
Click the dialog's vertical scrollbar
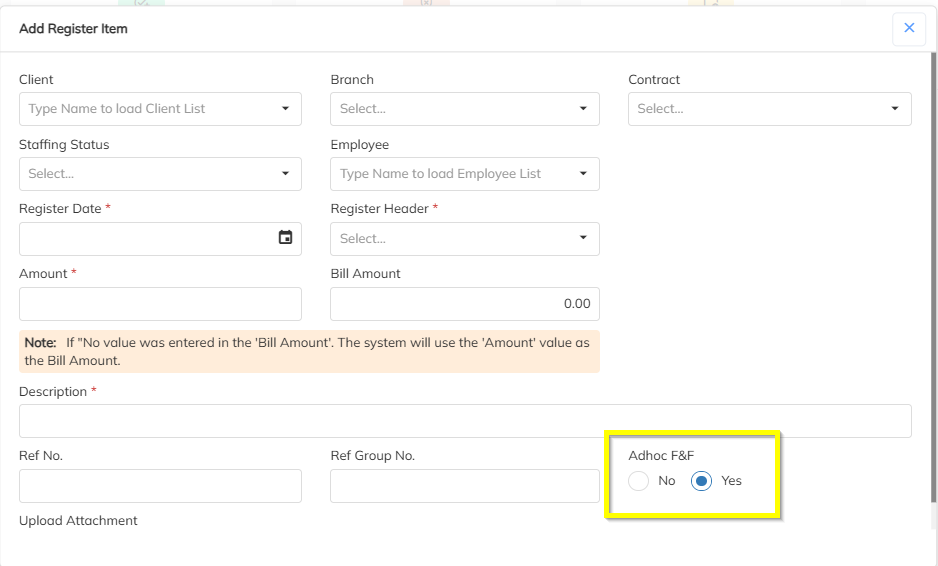point(934,300)
